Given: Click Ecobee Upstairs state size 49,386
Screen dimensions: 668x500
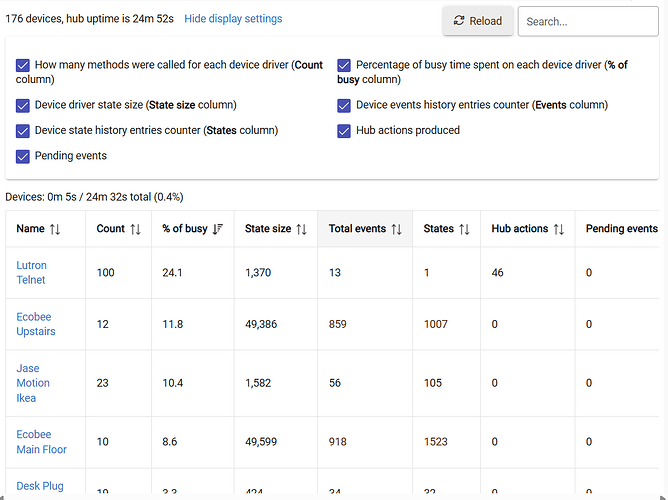Looking at the screenshot, I should pyautogui.click(x=261, y=324).
